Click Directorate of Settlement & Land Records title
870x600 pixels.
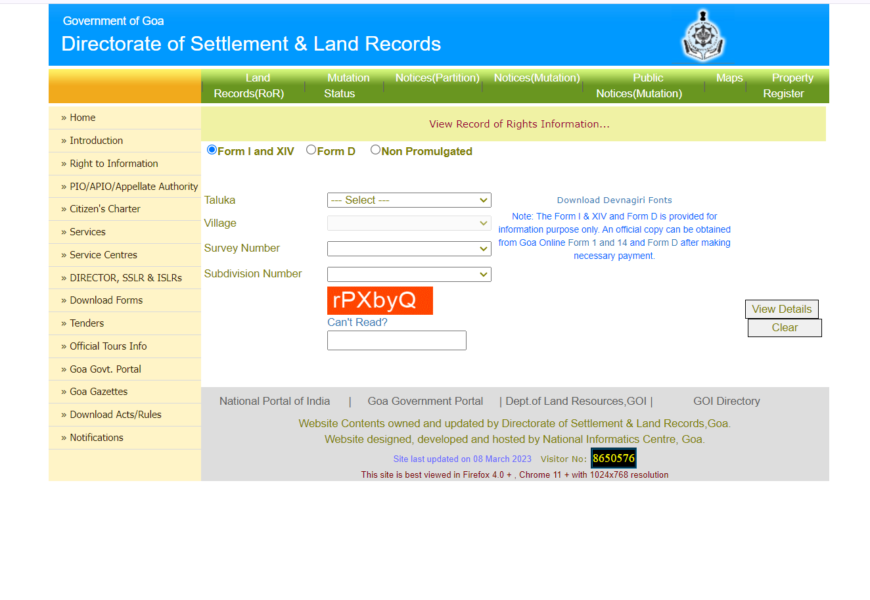click(251, 44)
